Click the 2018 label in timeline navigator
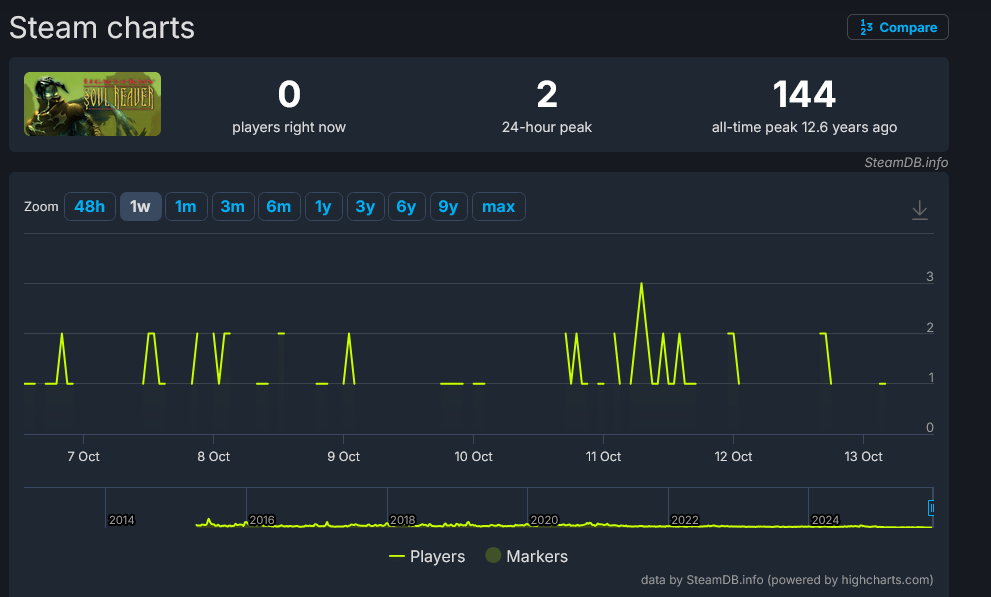 point(403,520)
